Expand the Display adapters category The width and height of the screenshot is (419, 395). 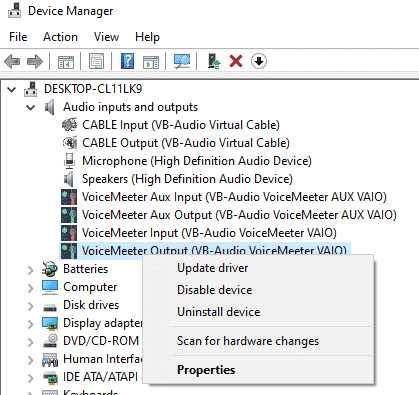(x=31, y=324)
